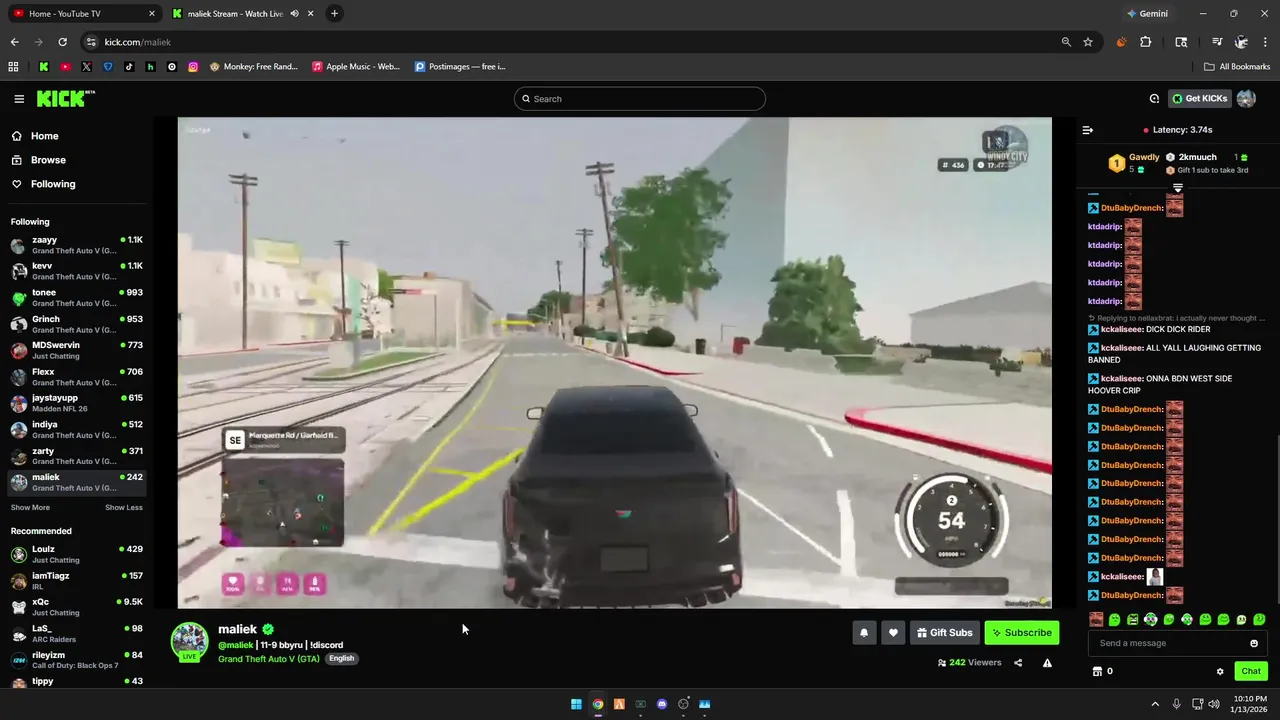
Task: Bookmark this page with star icon
Action: tap(1088, 42)
